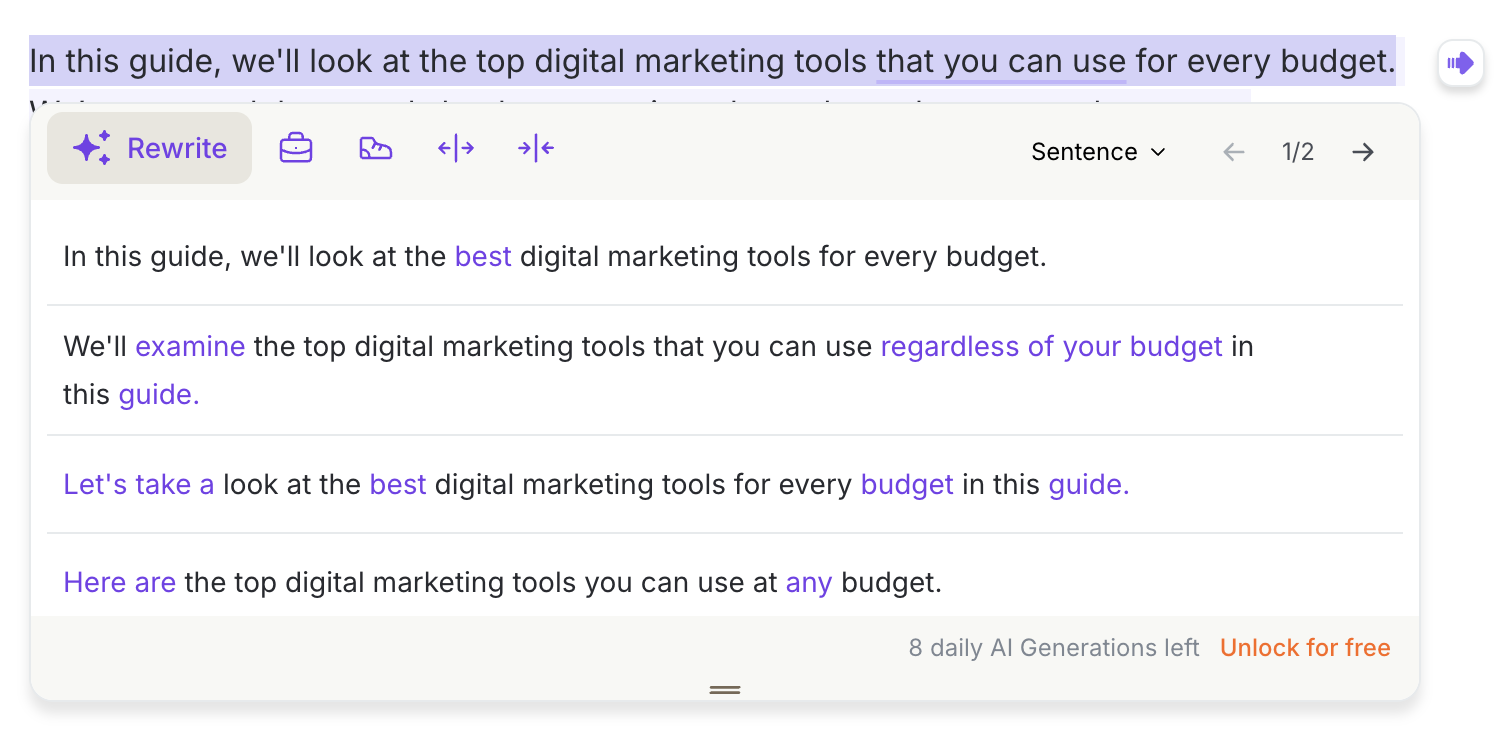1512x739 pixels.
Task: Collapse the suggestions panel via the bottom drag handle
Action: pyautogui.click(x=724, y=690)
